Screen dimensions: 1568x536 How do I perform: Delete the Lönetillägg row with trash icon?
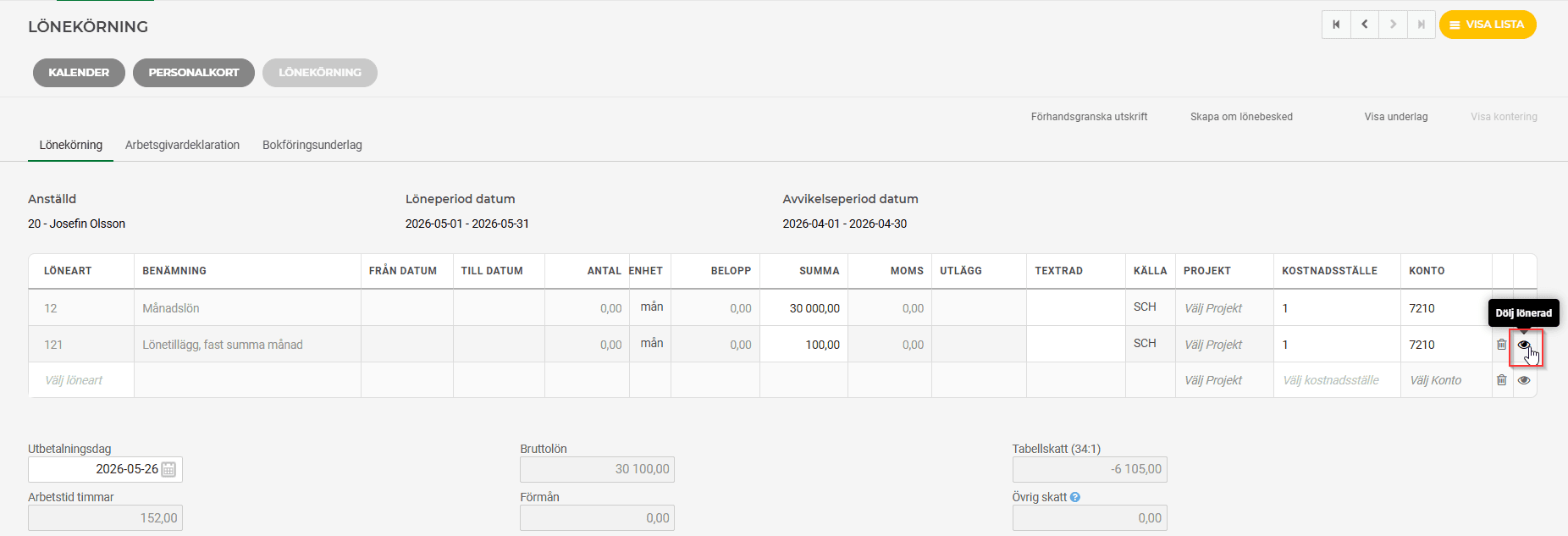pos(1502,345)
